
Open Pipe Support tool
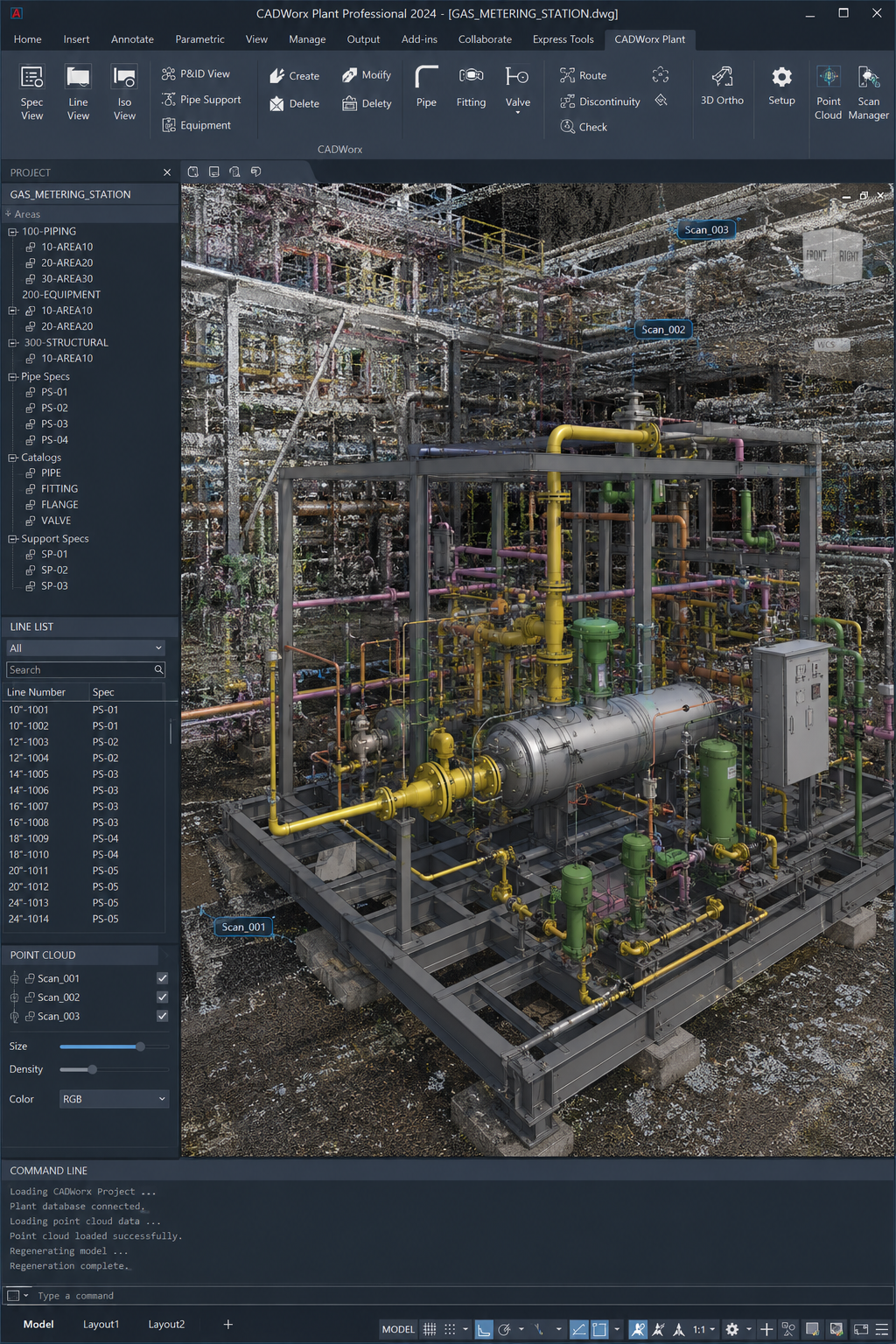point(201,100)
